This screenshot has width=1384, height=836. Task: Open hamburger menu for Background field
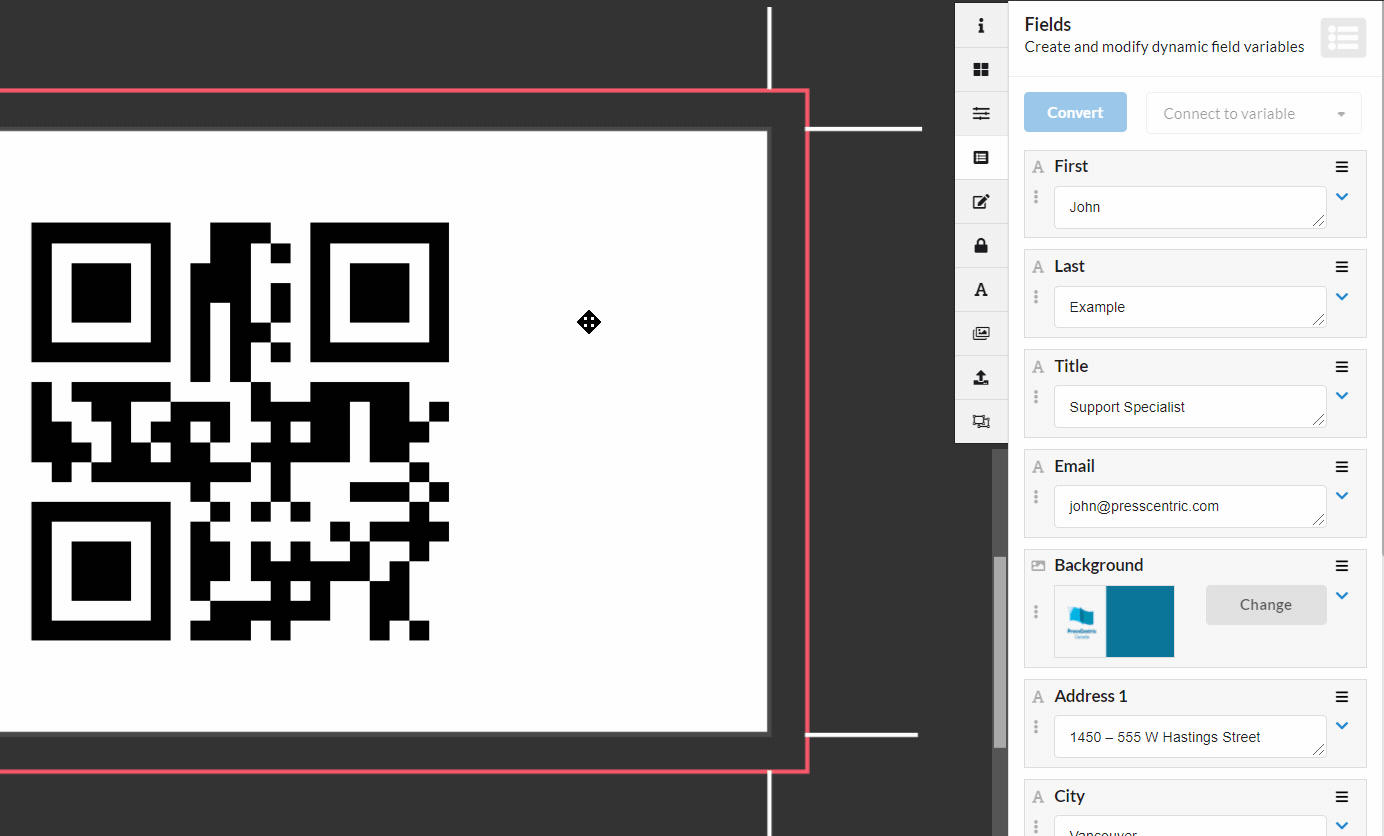pyautogui.click(x=1342, y=566)
